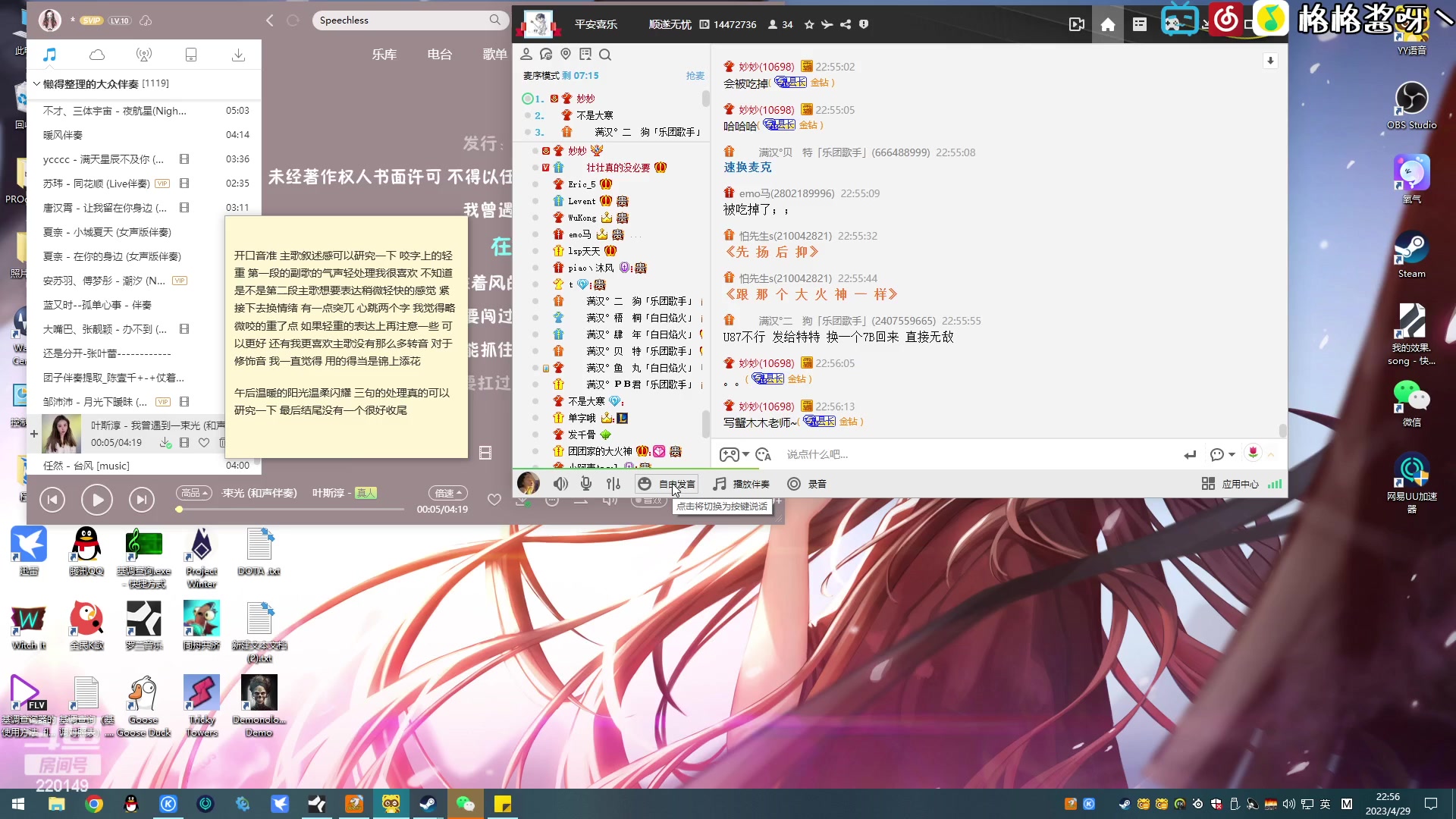Switch to the 乐库 tab
1456x819 pixels.
coord(384,55)
